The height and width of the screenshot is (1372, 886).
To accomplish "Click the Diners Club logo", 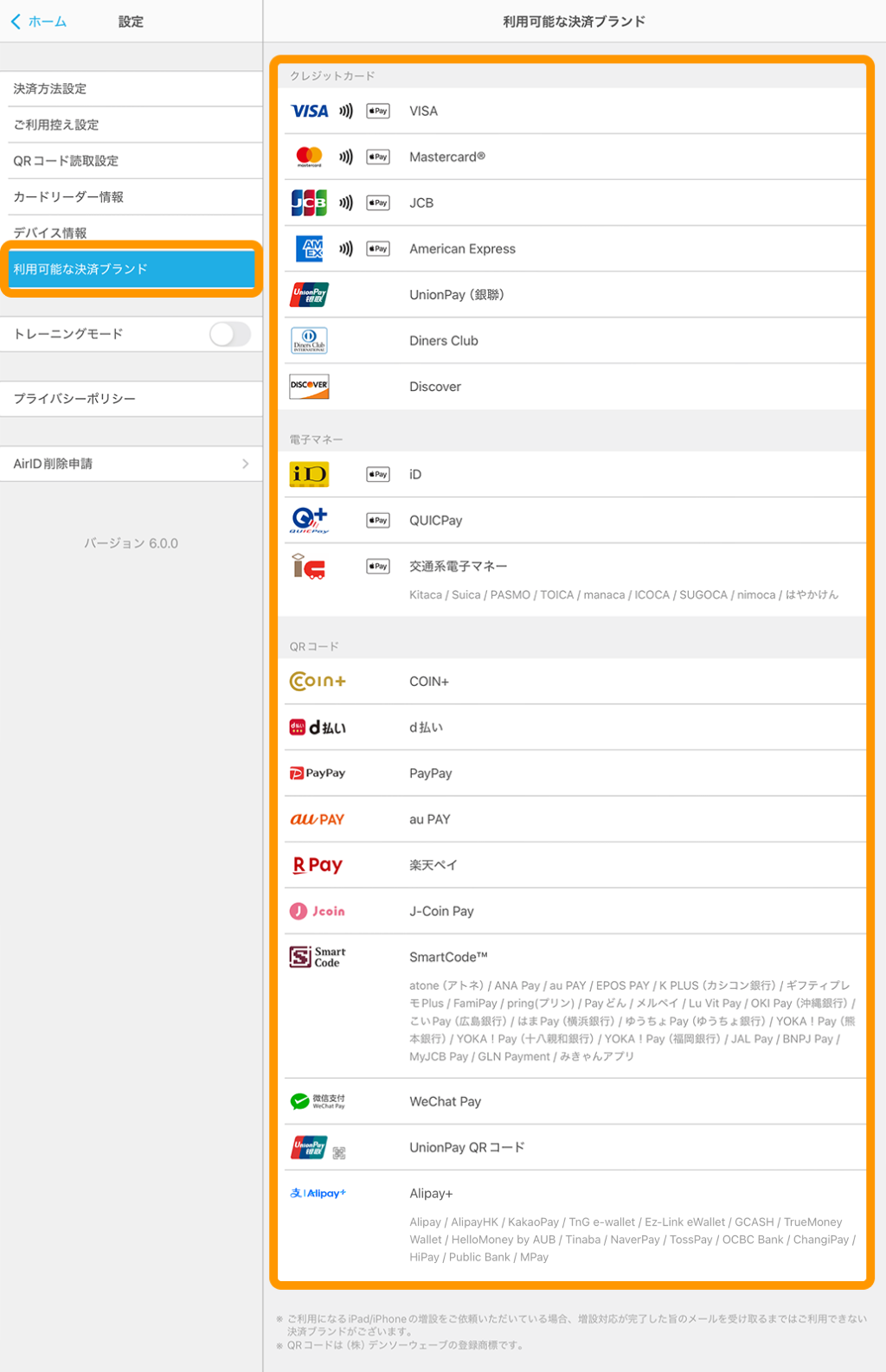I will click(309, 341).
